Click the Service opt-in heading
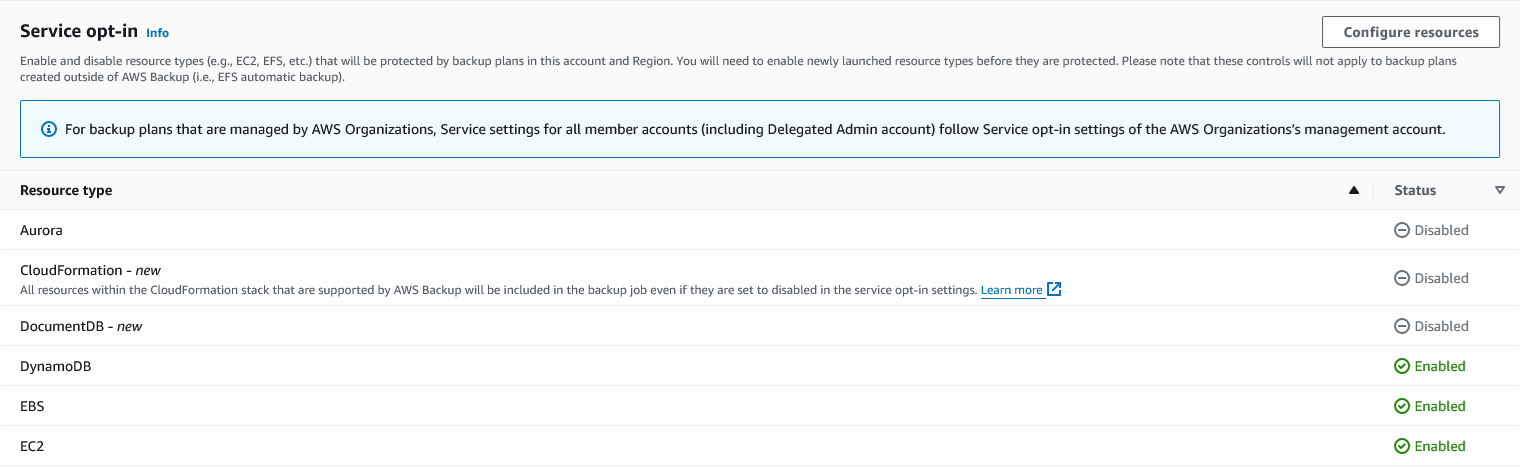The image size is (1520, 467). click(x=79, y=31)
